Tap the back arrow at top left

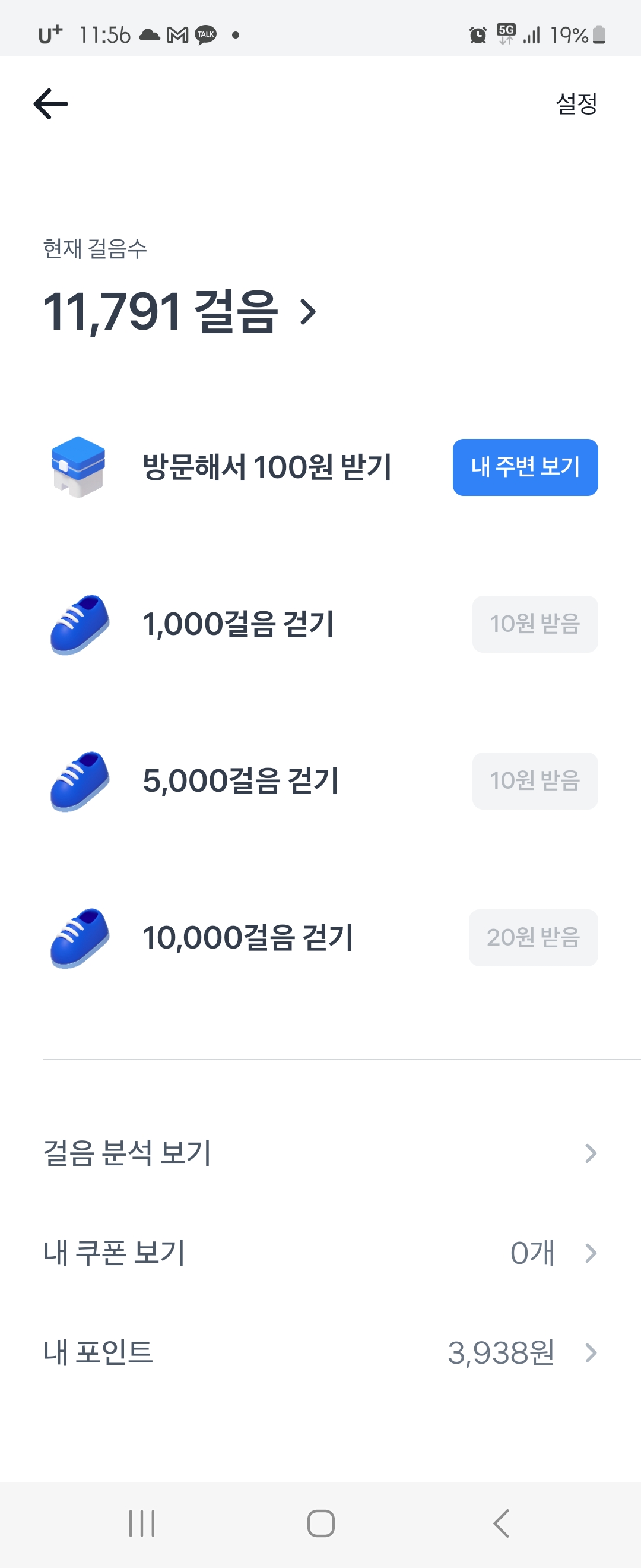50,103
